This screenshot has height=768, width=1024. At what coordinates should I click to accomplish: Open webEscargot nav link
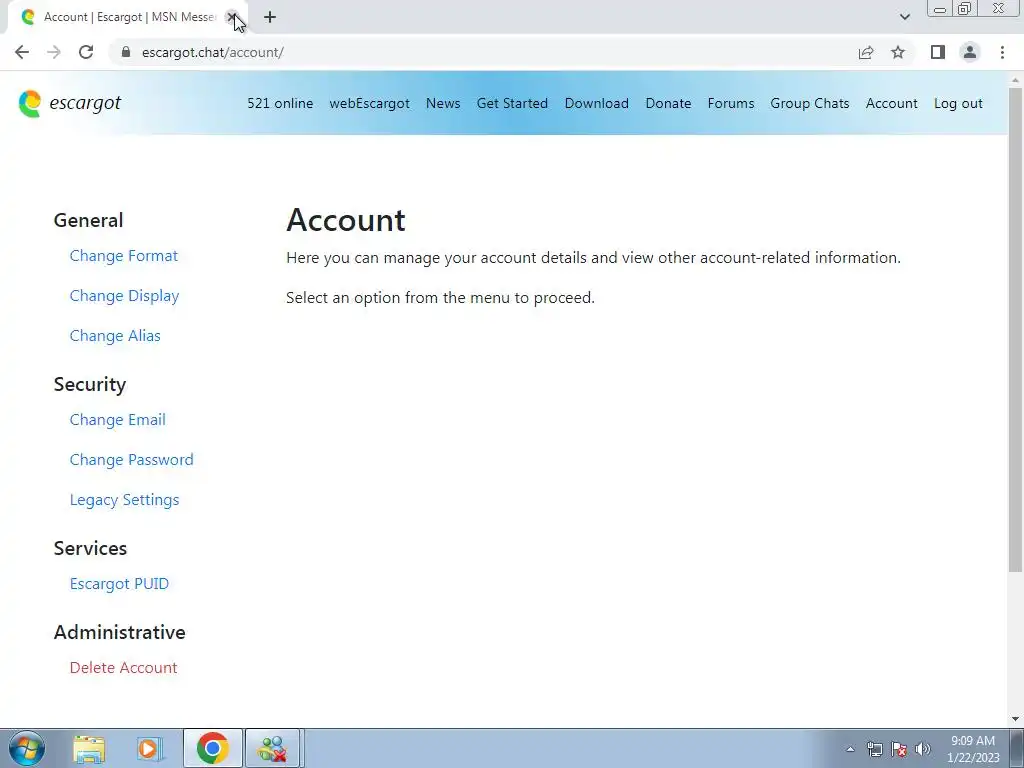[x=370, y=103]
